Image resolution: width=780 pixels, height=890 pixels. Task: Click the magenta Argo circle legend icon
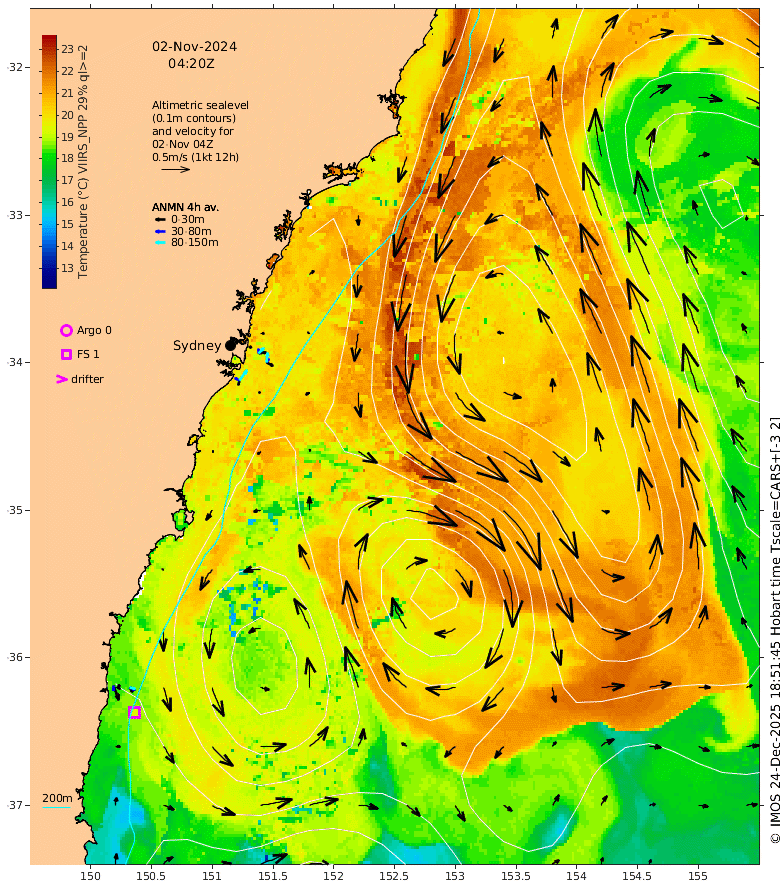pyautogui.click(x=66, y=330)
